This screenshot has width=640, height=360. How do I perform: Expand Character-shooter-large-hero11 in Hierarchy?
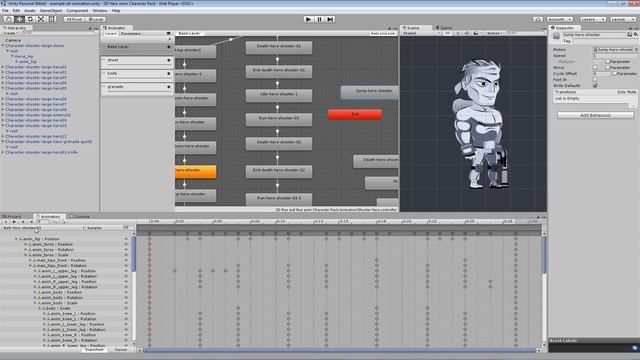(3, 136)
